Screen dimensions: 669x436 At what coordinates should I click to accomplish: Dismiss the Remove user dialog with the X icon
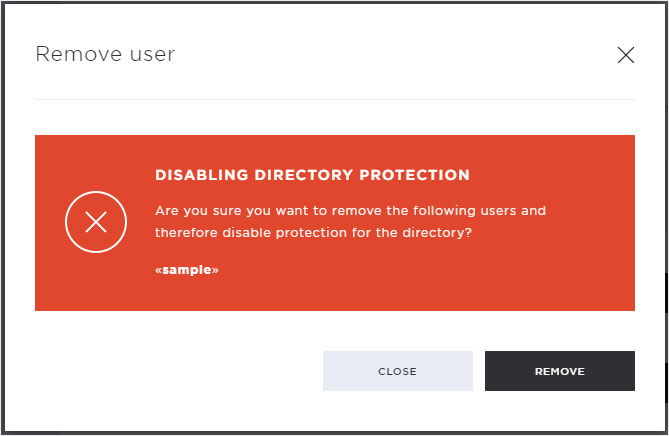(x=625, y=55)
